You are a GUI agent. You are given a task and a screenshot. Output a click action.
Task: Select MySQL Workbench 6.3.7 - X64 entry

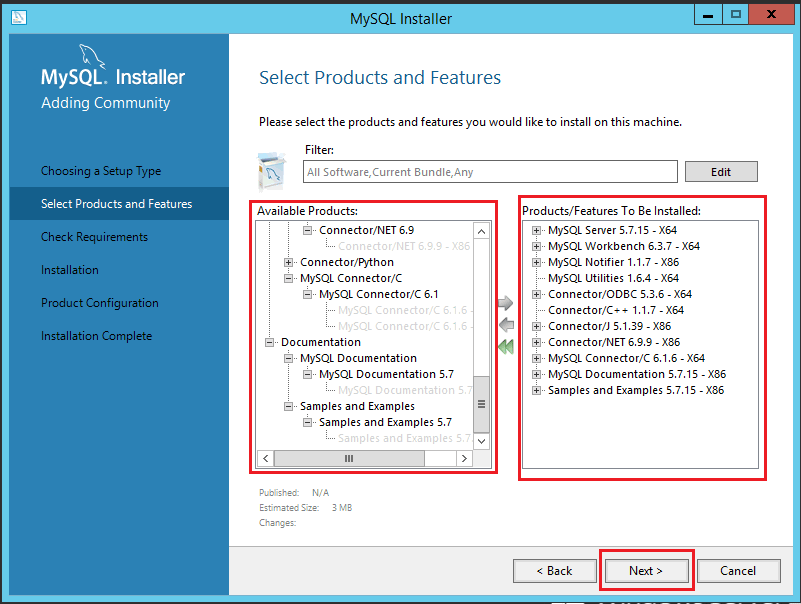(x=623, y=246)
